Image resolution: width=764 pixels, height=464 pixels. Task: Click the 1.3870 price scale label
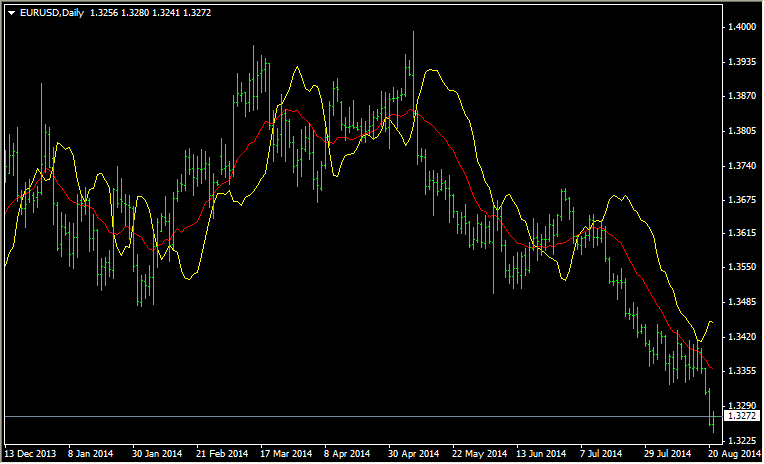[x=744, y=97]
